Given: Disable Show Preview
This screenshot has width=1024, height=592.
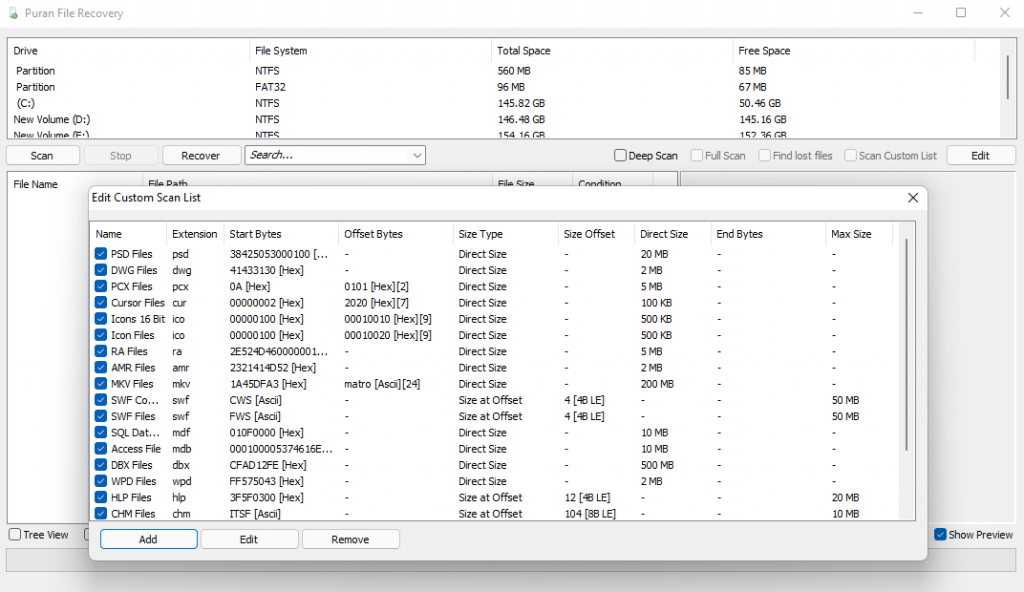Looking at the screenshot, I should coord(941,534).
